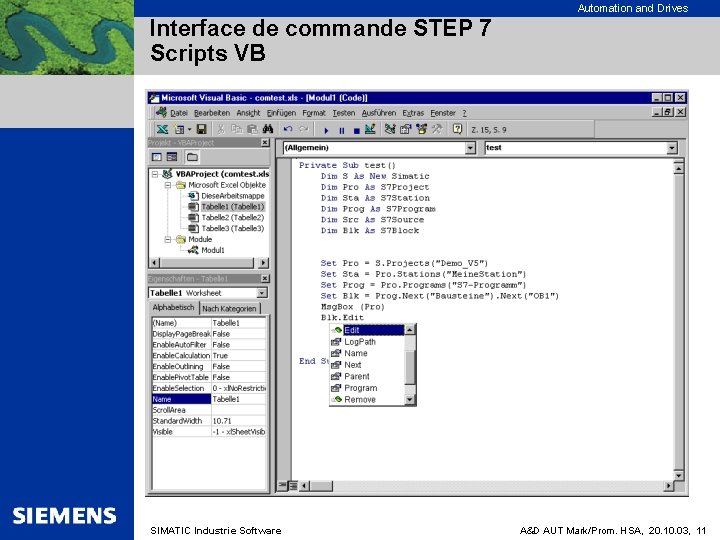This screenshot has width=720, height=540.
Task: Collapse the Microsoft Excel Objekte folder
Action: coord(168,186)
